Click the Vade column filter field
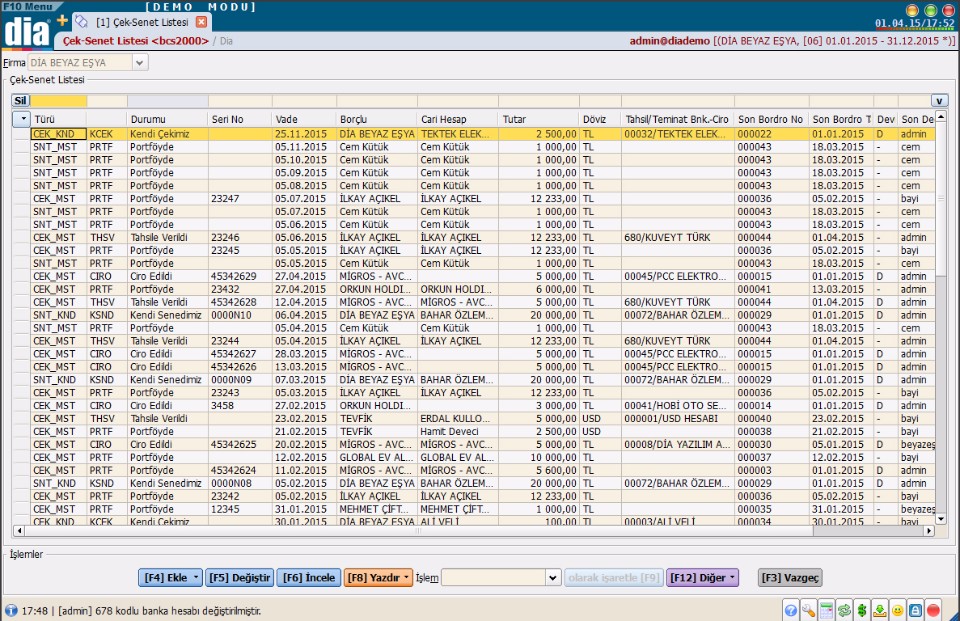Screen dimensions: 960x621 click(304, 100)
